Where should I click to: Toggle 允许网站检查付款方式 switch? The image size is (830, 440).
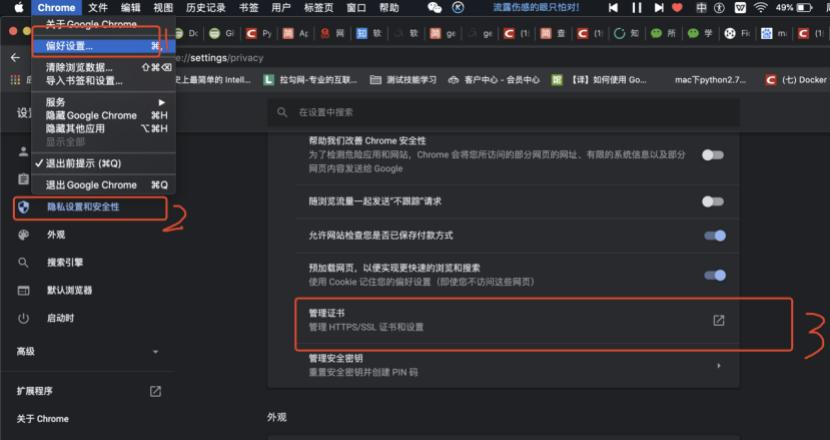[715, 236]
